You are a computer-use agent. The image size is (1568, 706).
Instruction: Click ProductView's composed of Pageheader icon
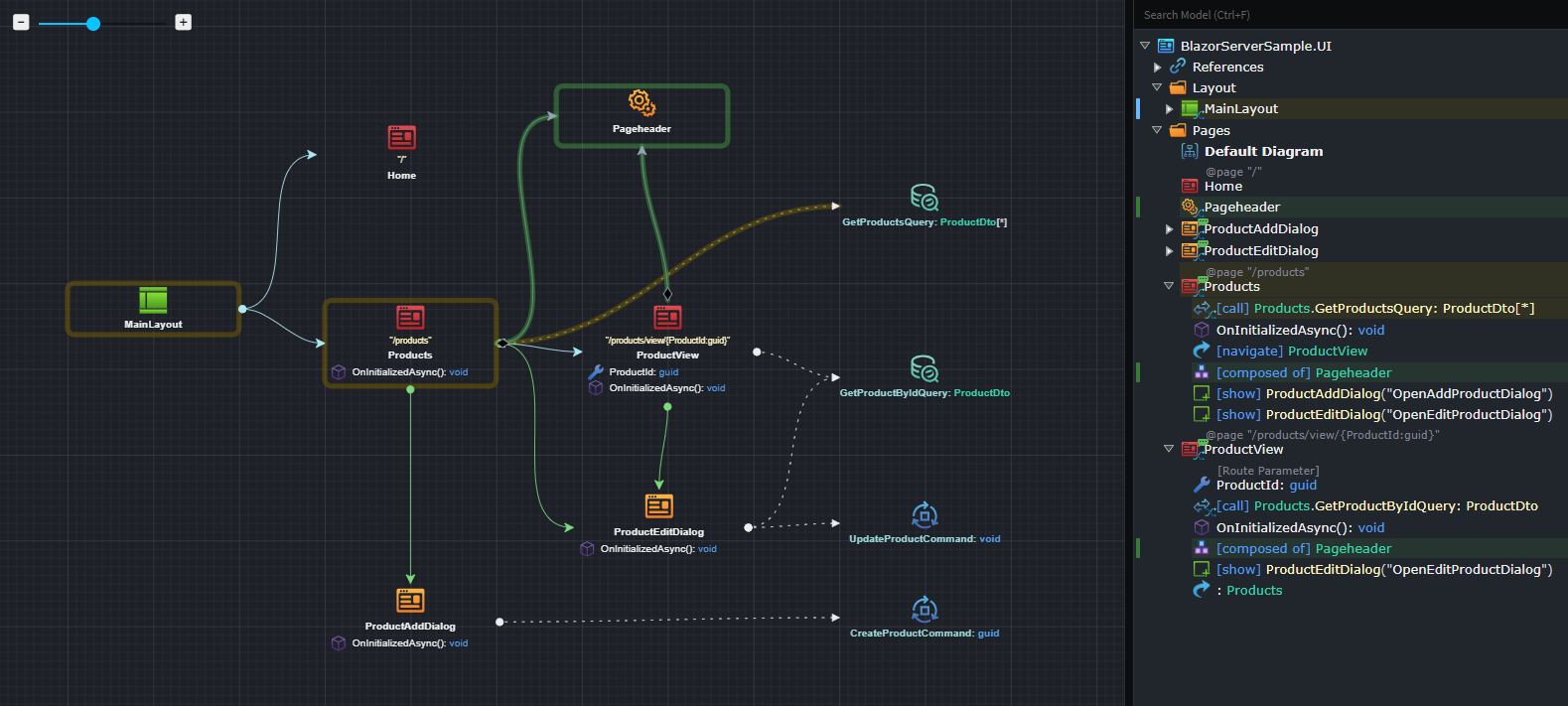(x=1202, y=548)
